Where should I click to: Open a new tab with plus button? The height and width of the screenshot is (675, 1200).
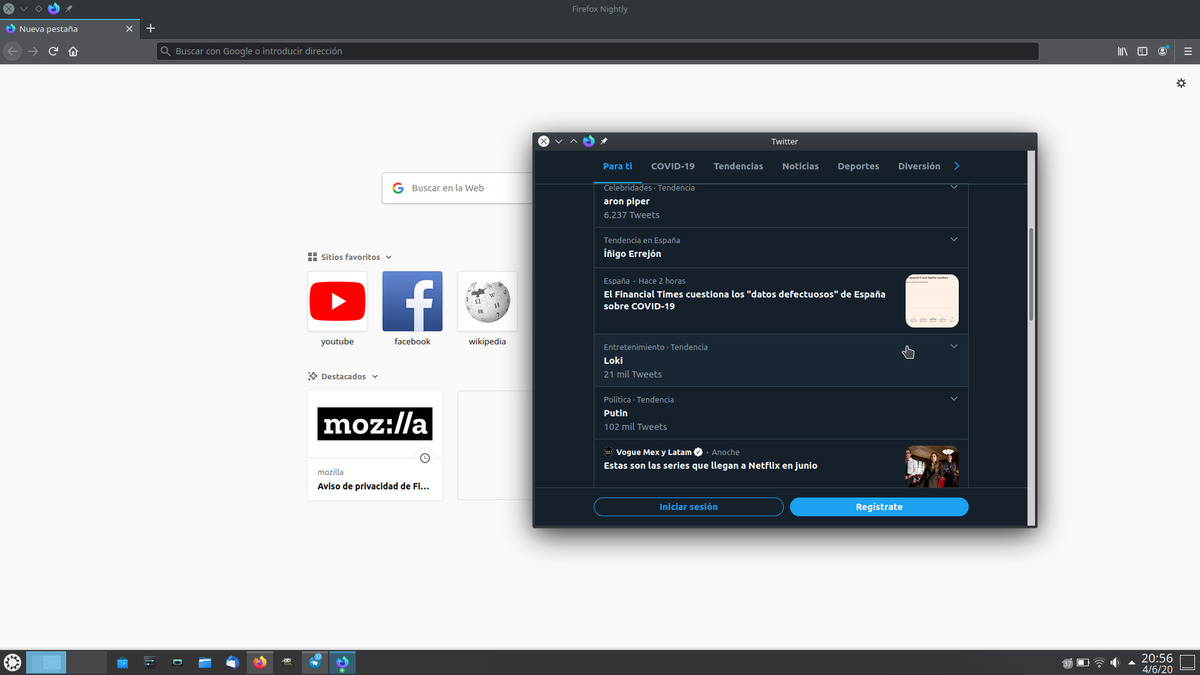[x=150, y=28]
